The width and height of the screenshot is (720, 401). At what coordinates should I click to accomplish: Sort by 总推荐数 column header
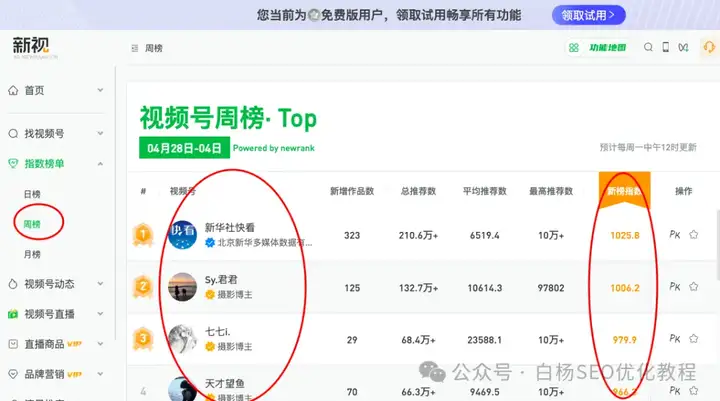[418, 191]
